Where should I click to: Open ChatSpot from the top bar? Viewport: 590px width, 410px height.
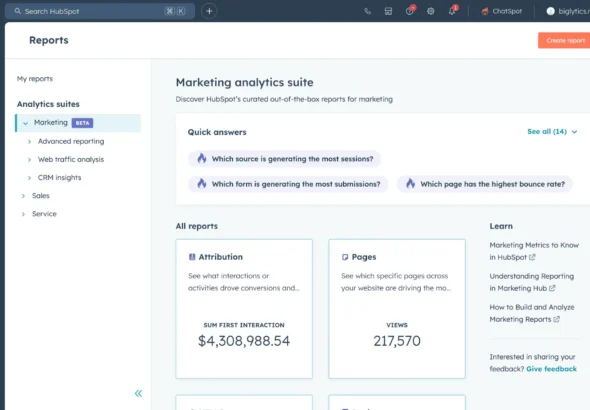click(502, 11)
